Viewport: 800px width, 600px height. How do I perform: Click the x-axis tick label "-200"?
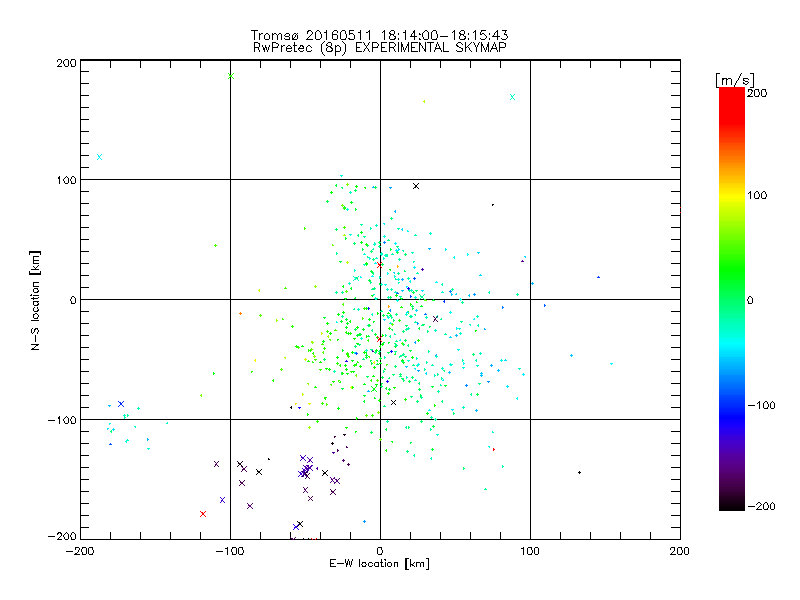(x=80, y=551)
